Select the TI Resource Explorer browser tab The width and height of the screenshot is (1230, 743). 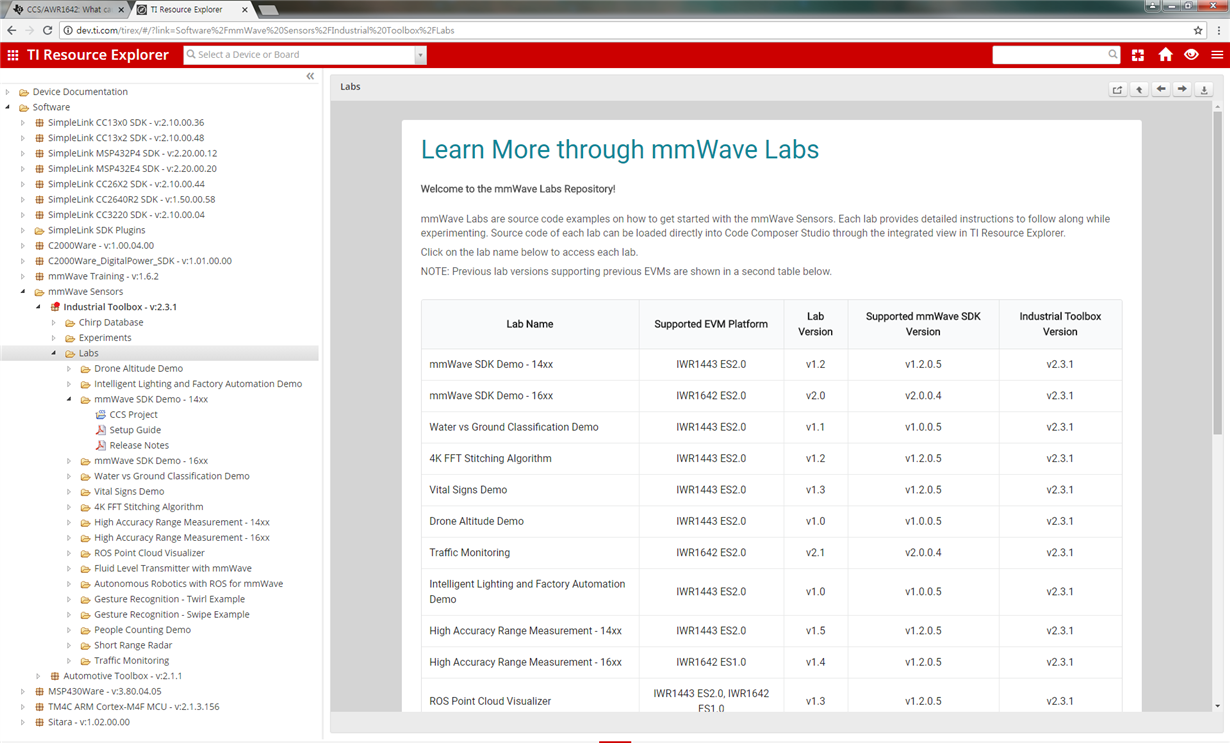pos(190,9)
